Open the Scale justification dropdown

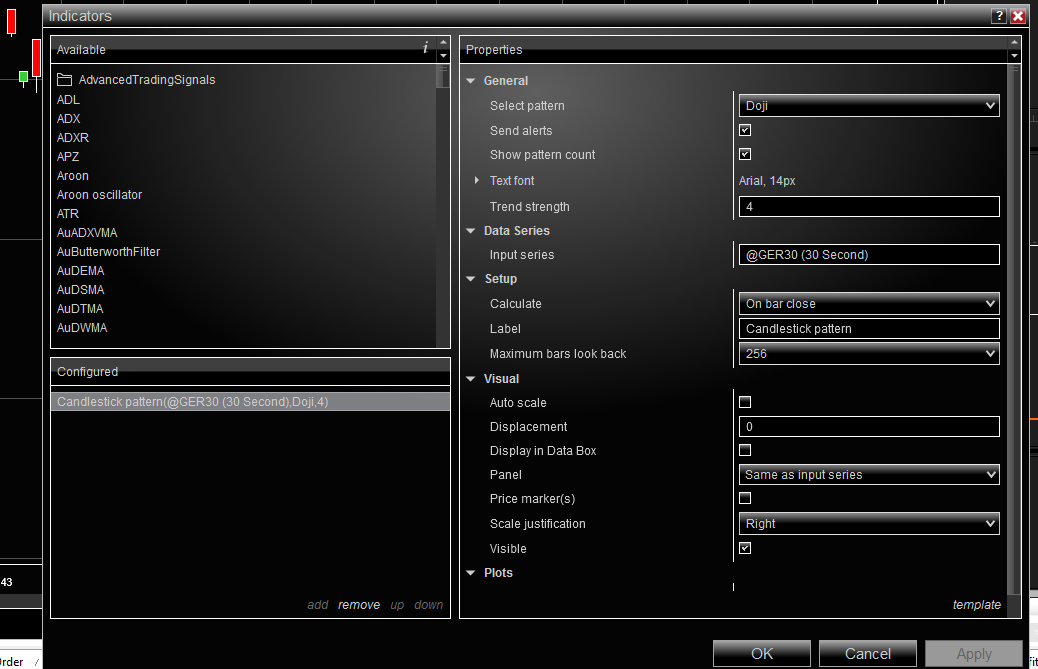click(869, 523)
